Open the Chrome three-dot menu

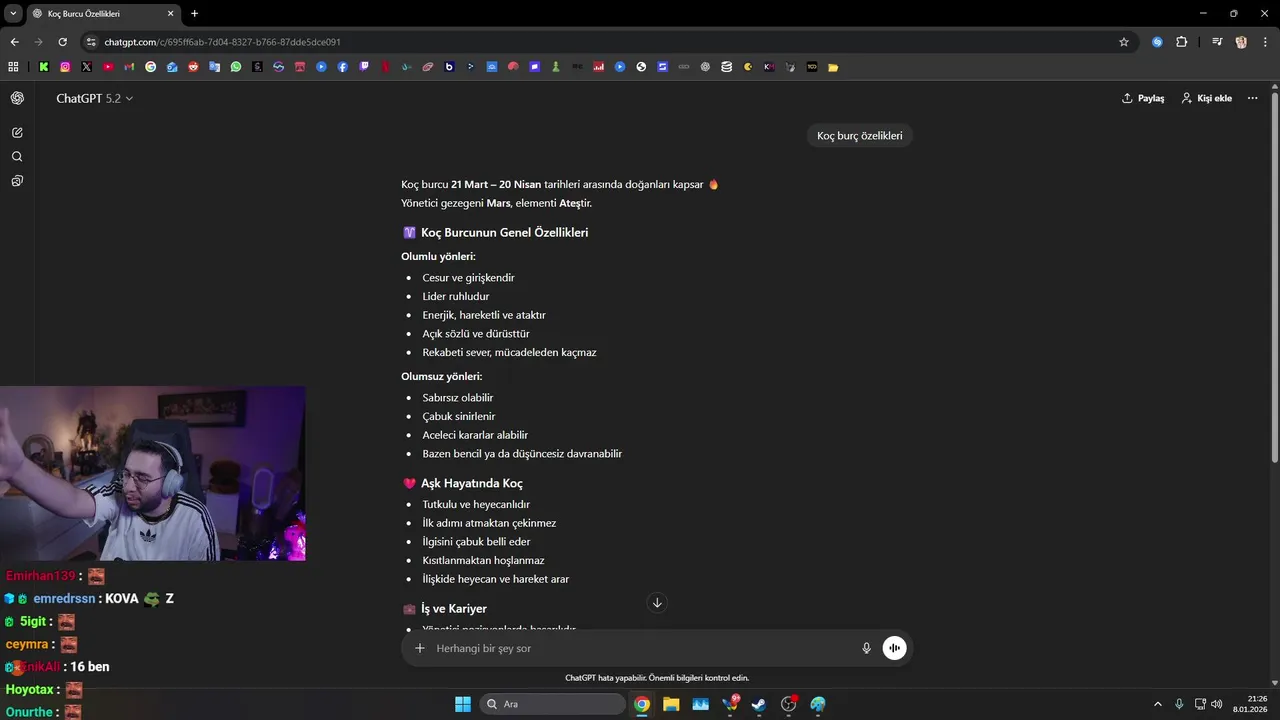point(1265,42)
